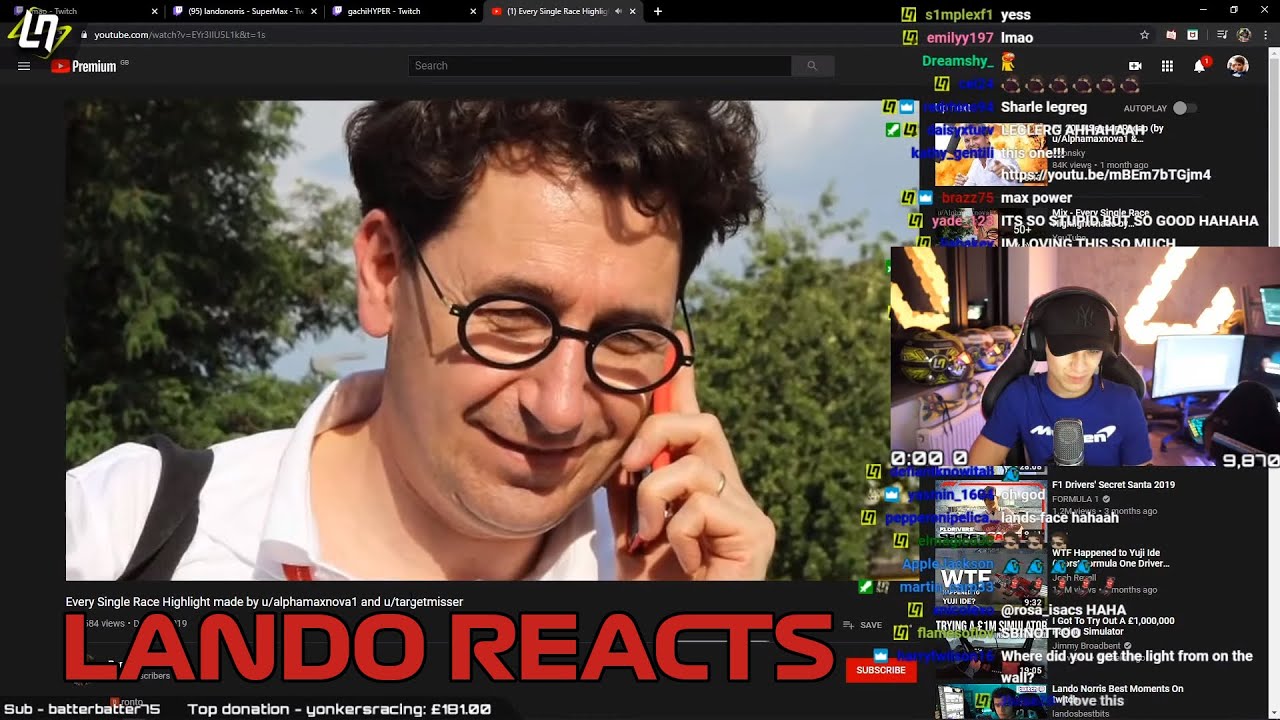The image size is (1280, 720).
Task: Click chat username emilyy197
Action: pyautogui.click(x=960, y=38)
